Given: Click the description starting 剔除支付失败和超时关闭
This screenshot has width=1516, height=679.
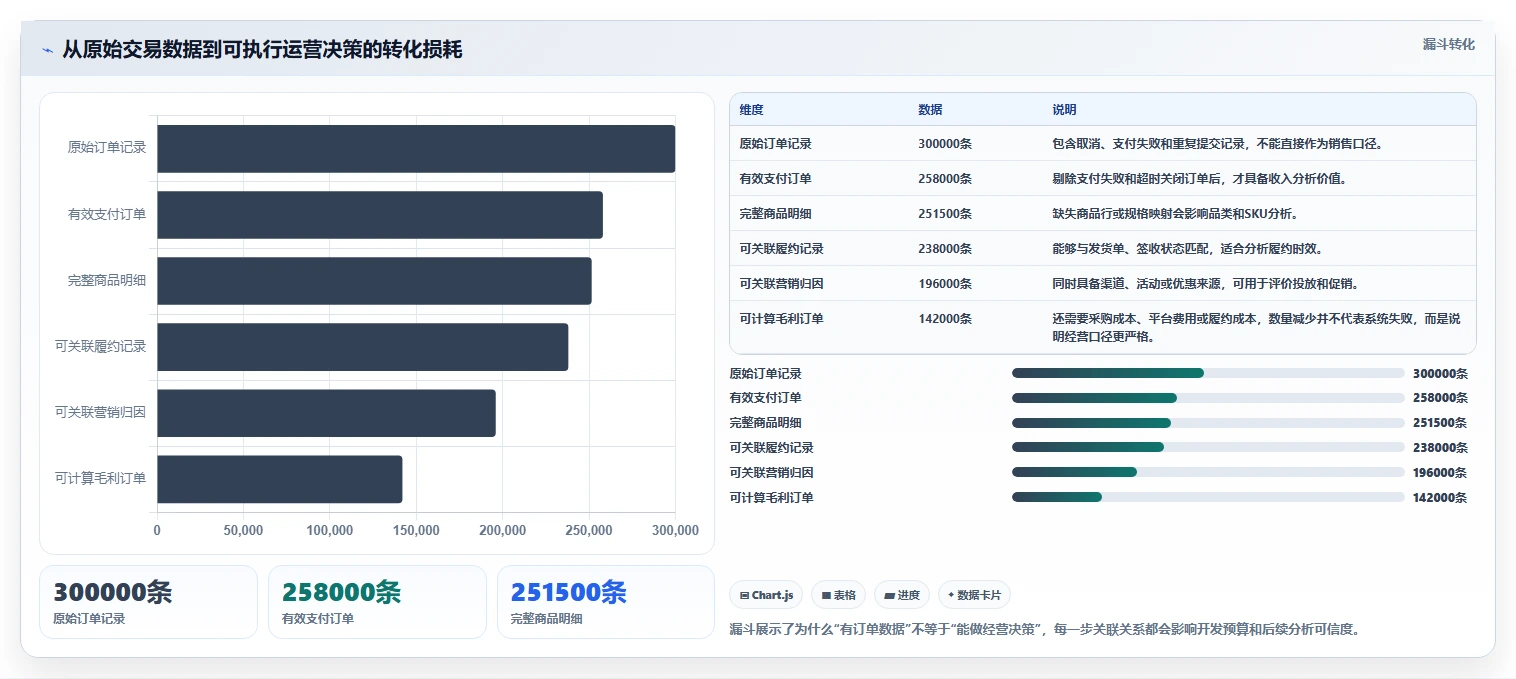Looking at the screenshot, I should [x=1199, y=179].
